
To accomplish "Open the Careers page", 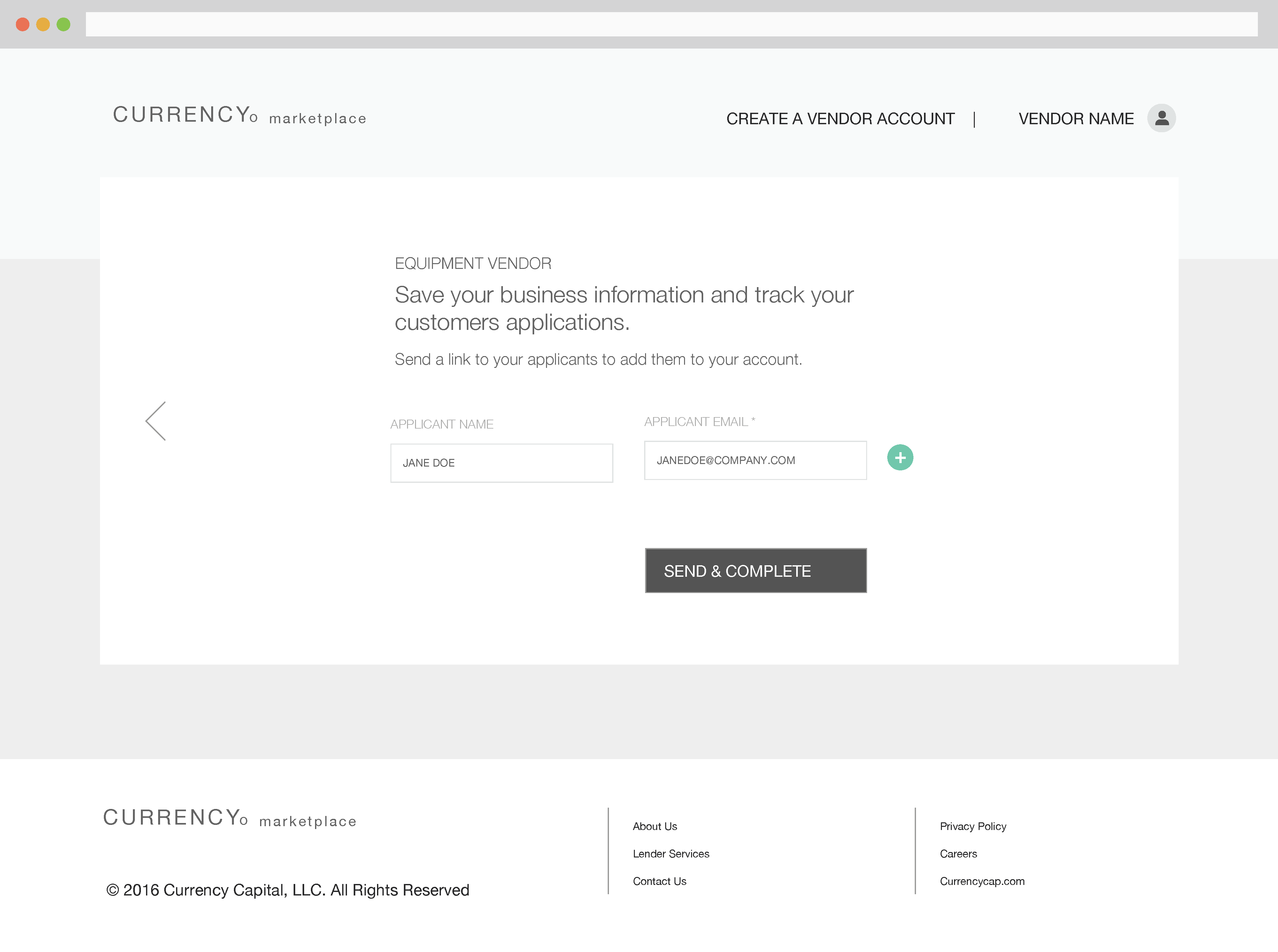I will coord(958,853).
